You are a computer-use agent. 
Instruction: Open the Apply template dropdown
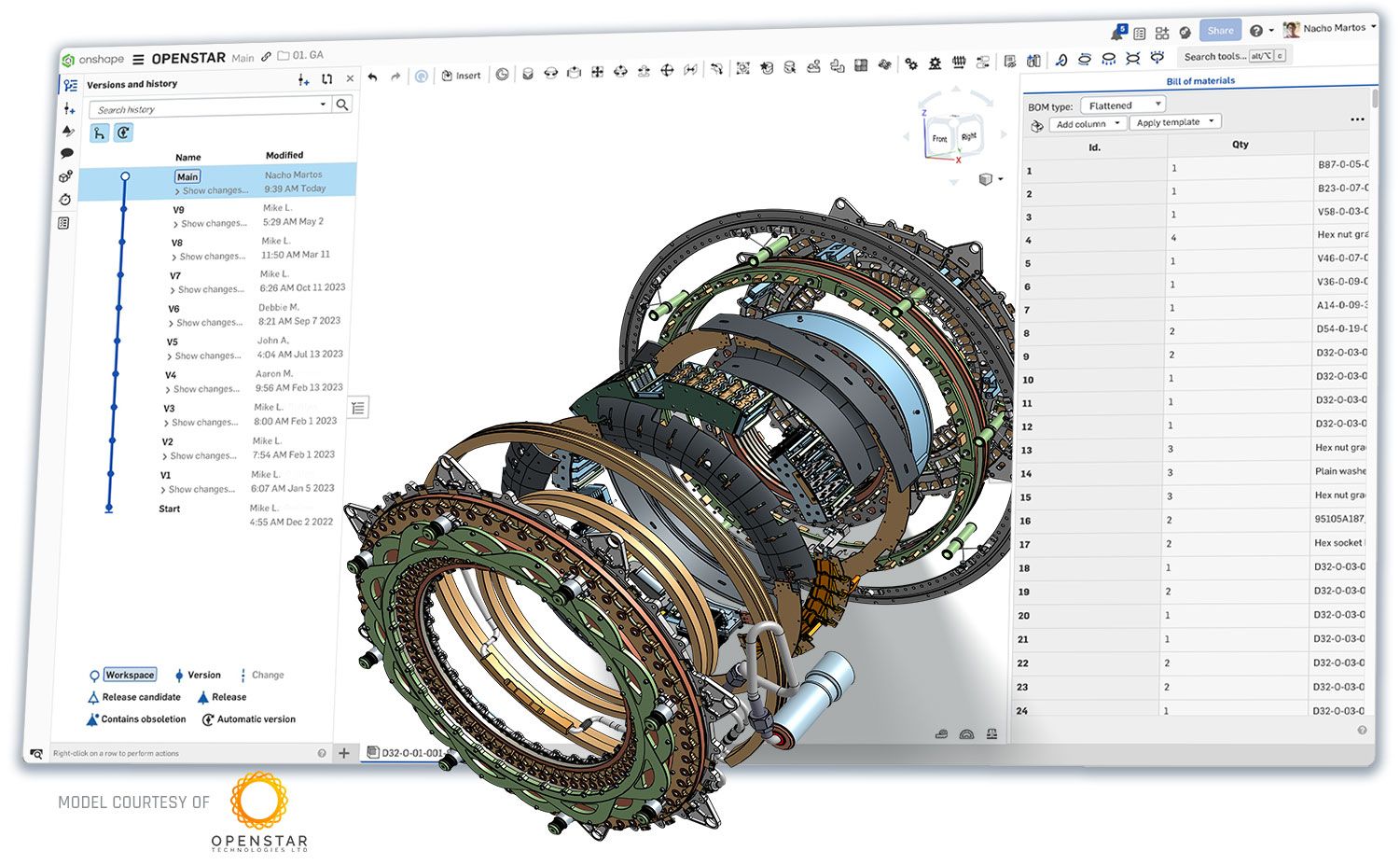(x=1174, y=121)
